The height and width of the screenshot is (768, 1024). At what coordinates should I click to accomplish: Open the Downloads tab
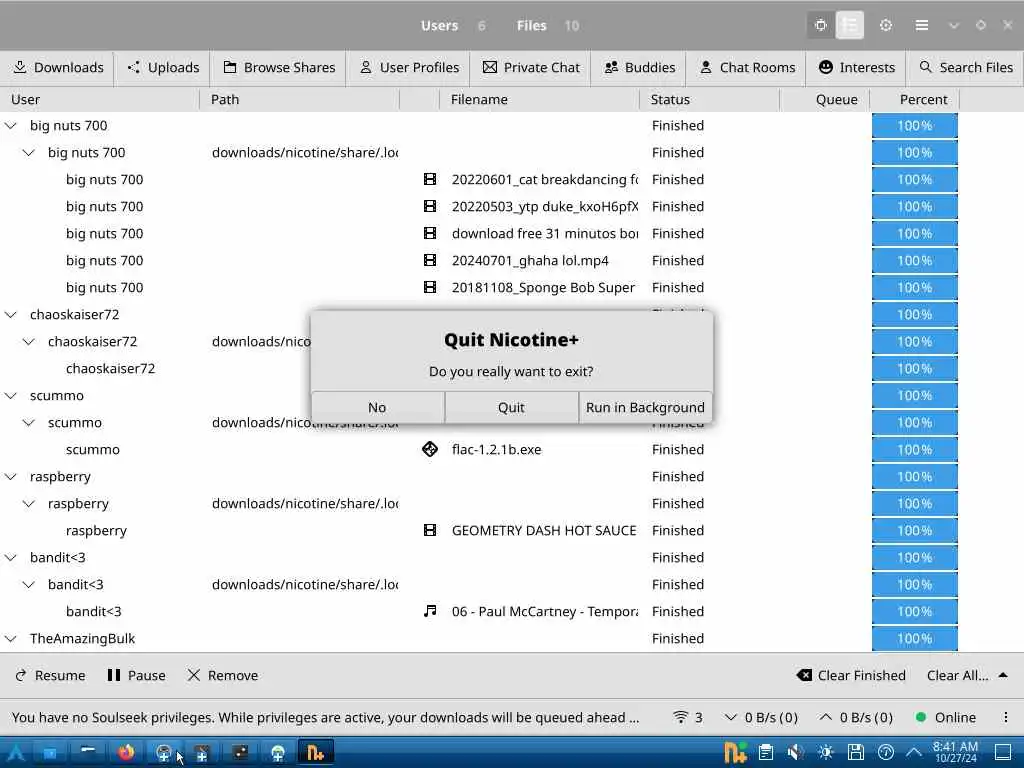click(x=57, y=67)
